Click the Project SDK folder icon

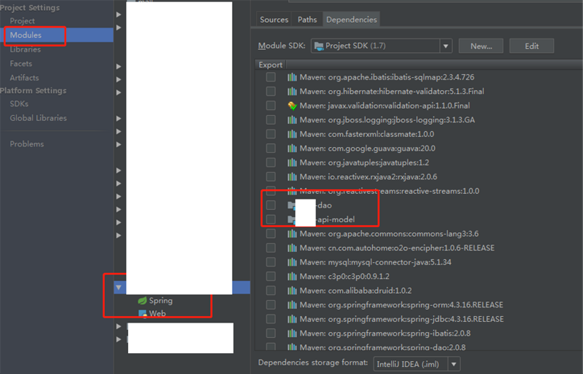click(x=319, y=46)
